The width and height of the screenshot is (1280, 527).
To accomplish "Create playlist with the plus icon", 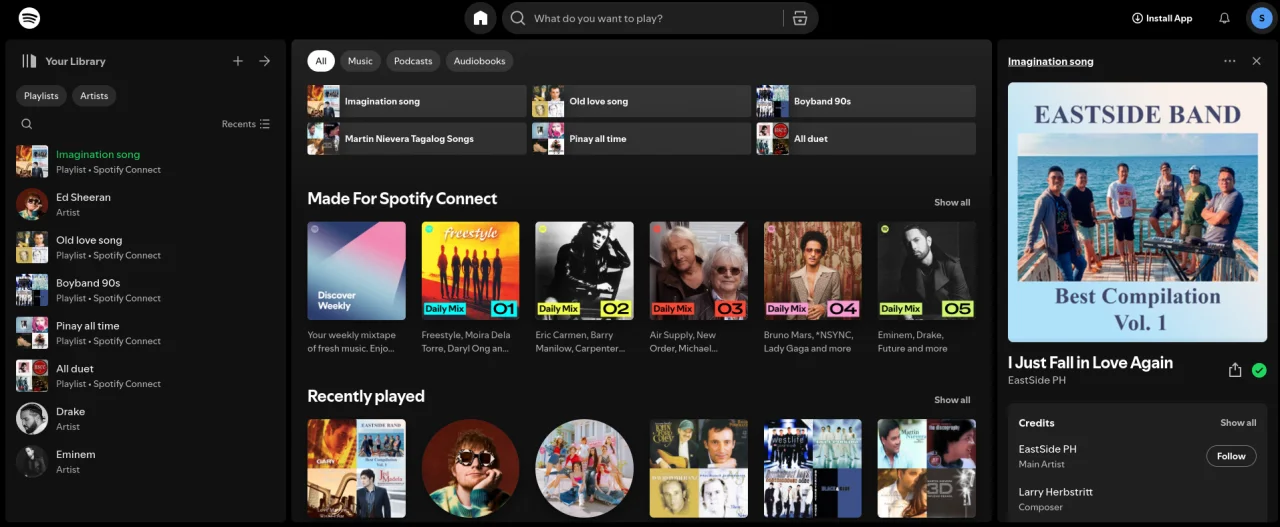I will pos(238,61).
